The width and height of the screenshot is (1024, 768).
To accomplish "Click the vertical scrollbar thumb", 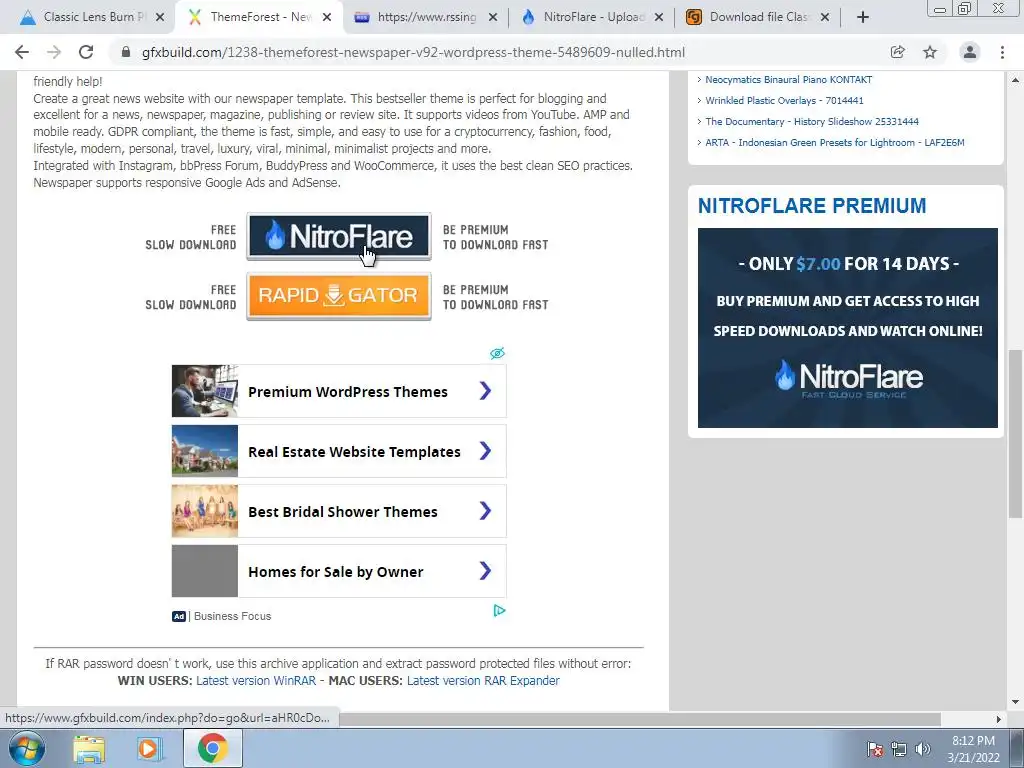I will (x=1015, y=434).
